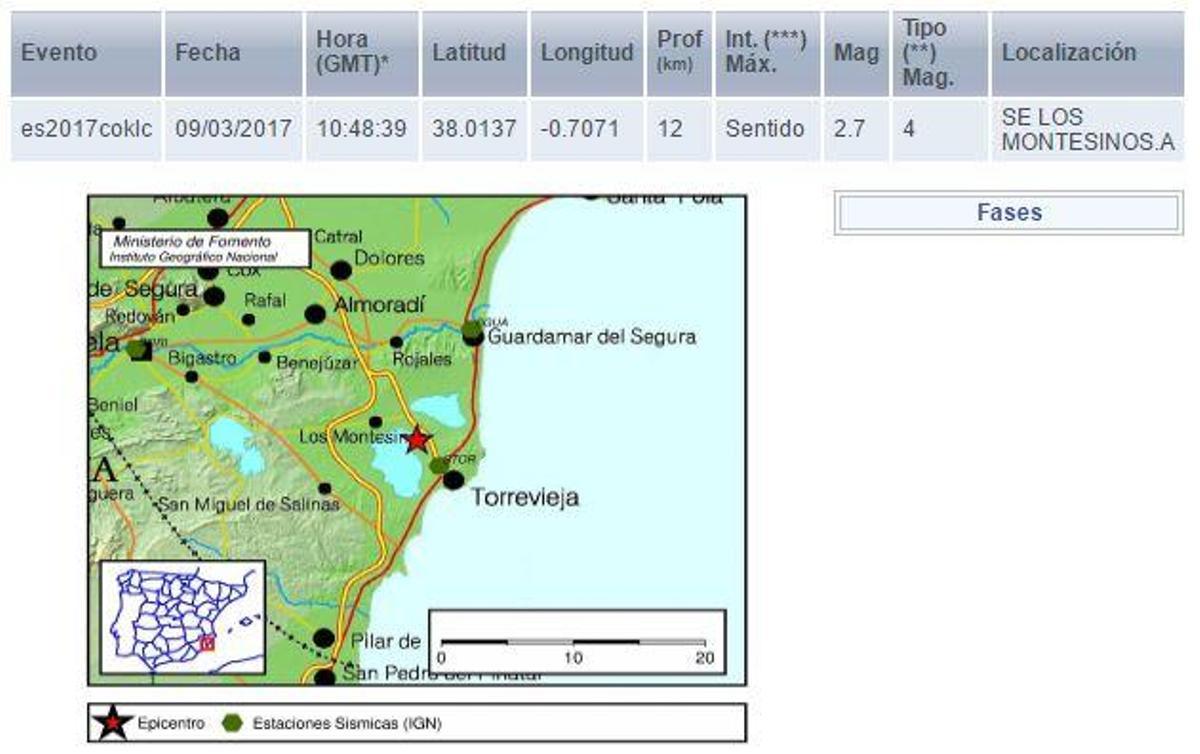Click the Instituto Geográfico Nacional label box
The width and height of the screenshot is (1200, 754).
(204, 248)
